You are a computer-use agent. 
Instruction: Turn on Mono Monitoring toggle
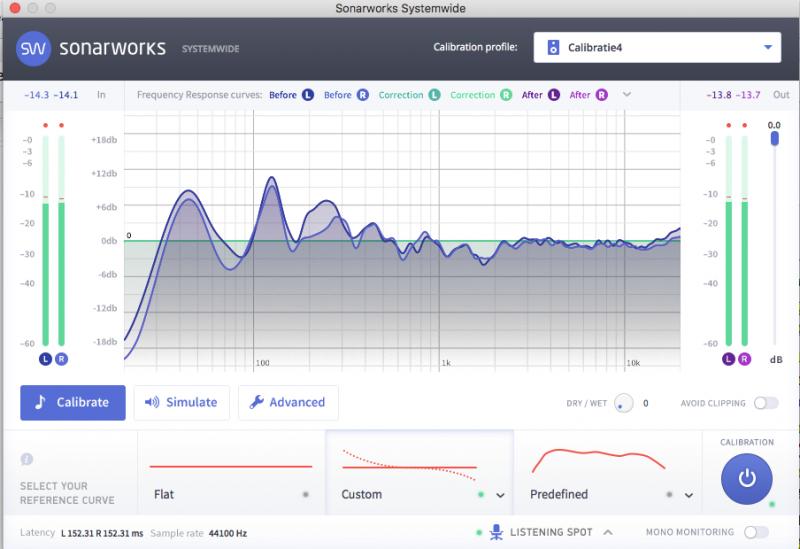pyautogui.click(x=756, y=532)
